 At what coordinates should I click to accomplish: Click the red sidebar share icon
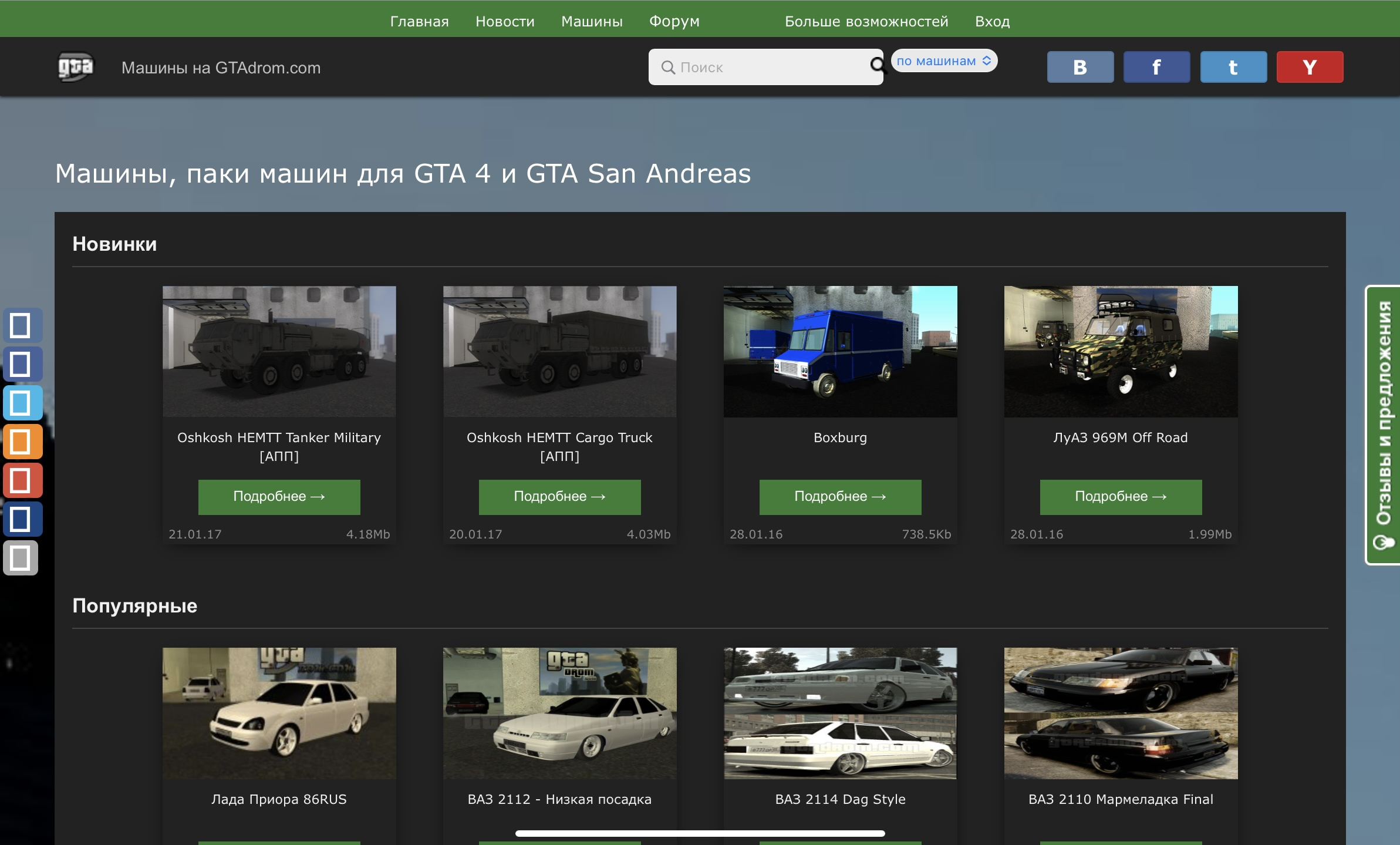point(23,480)
